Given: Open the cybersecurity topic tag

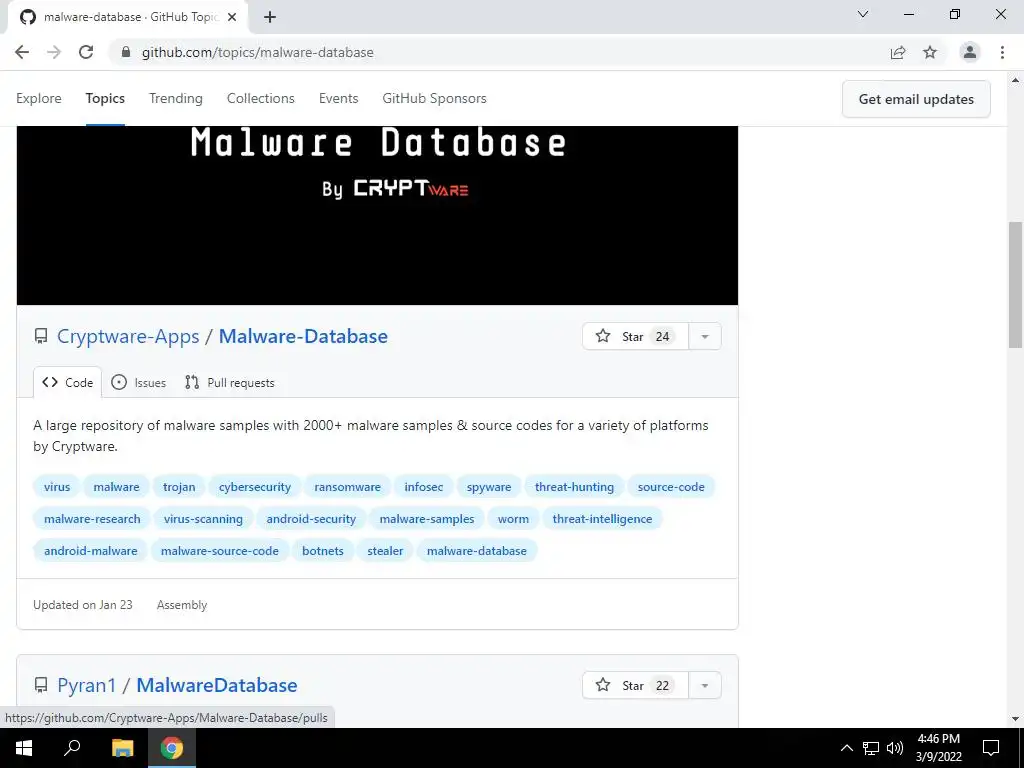Looking at the screenshot, I should point(255,487).
